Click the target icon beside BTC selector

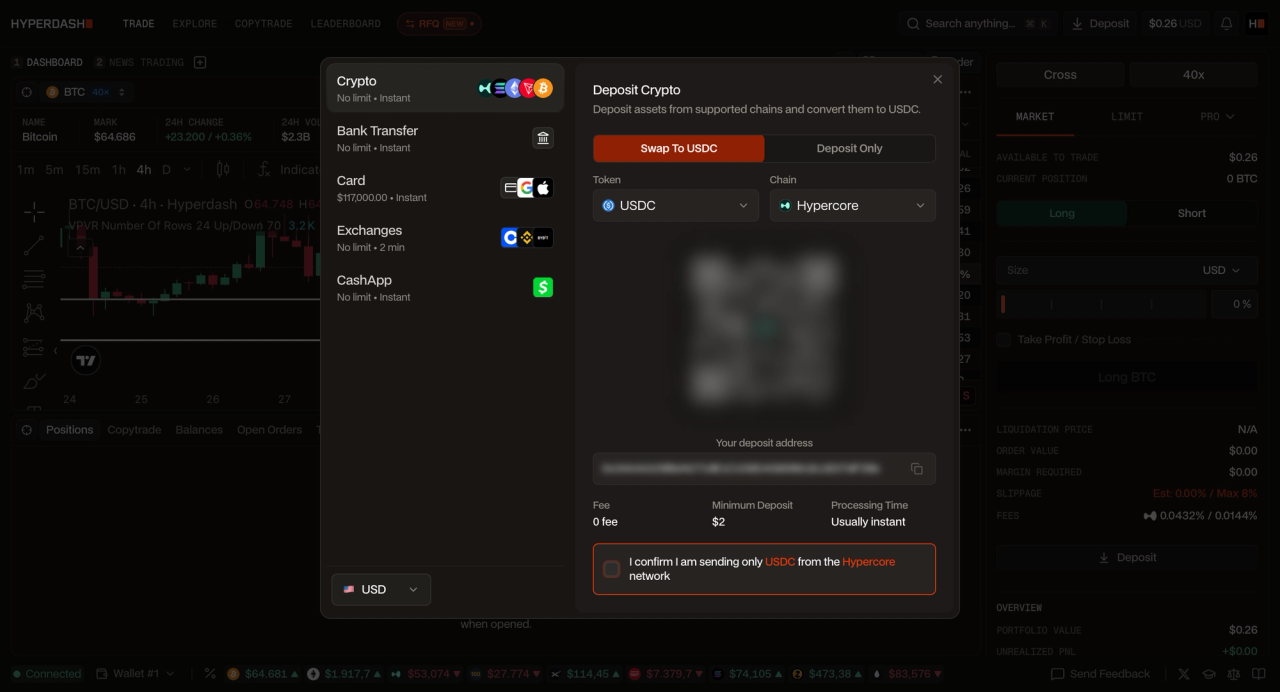(x=27, y=92)
